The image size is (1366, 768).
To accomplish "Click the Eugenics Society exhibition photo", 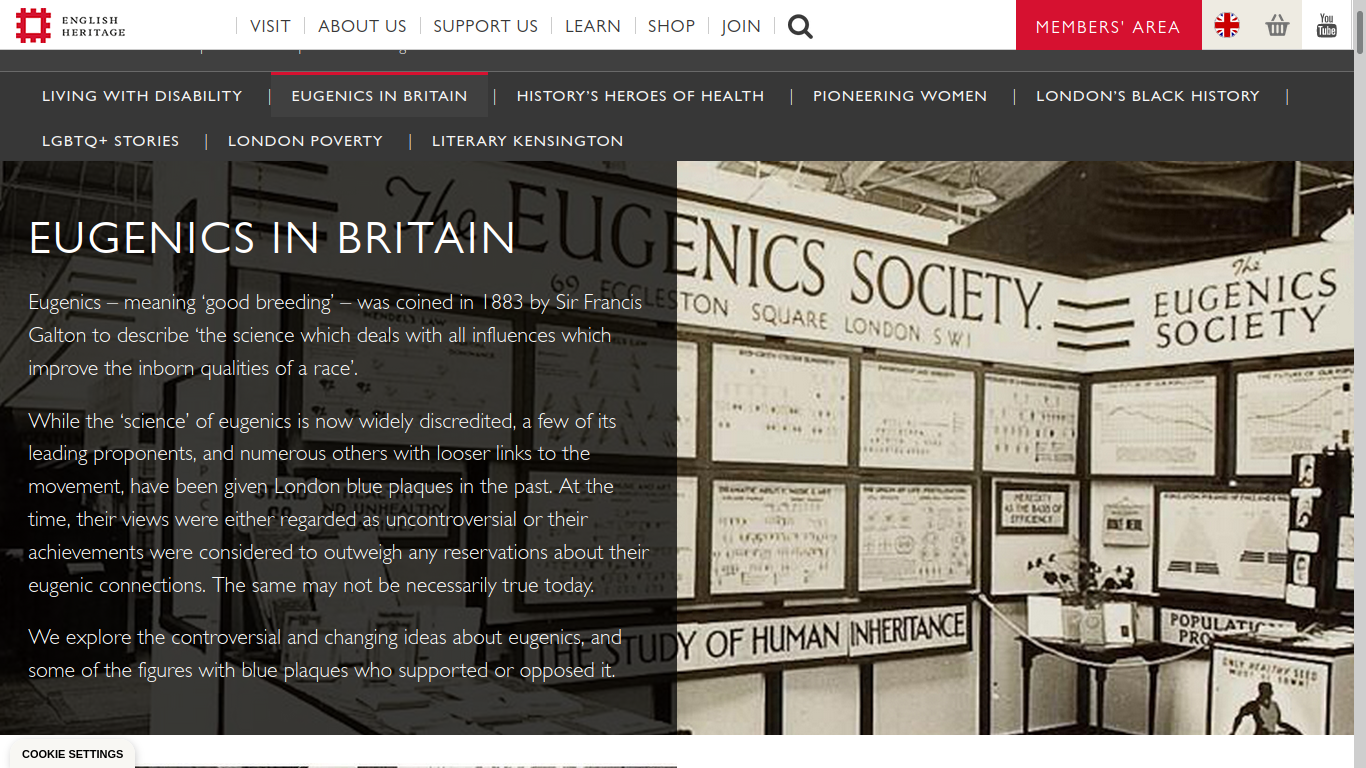I will [x=1015, y=448].
